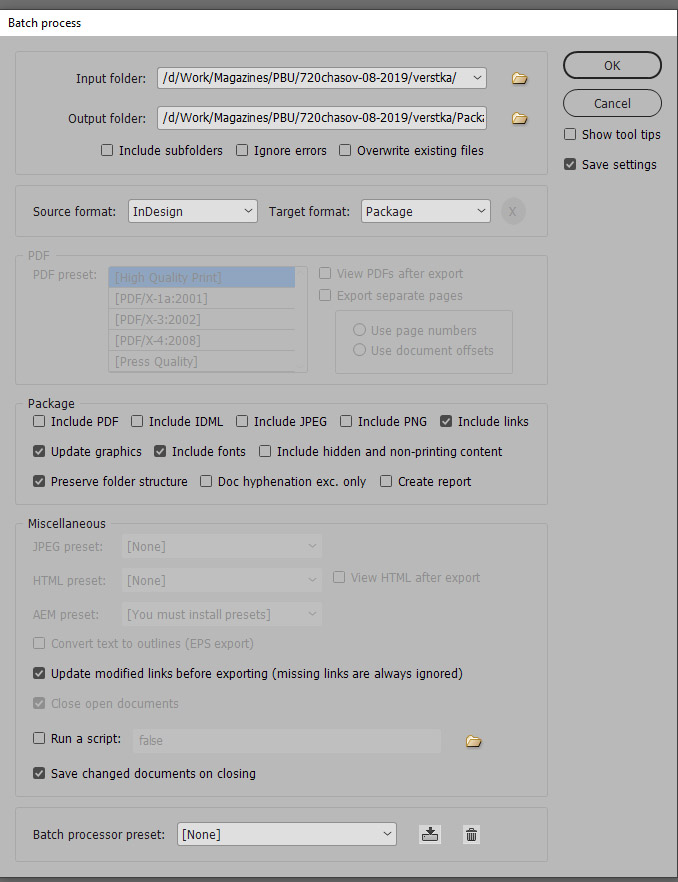
Task: Expand the Input folder path dropdown
Action: [476, 78]
